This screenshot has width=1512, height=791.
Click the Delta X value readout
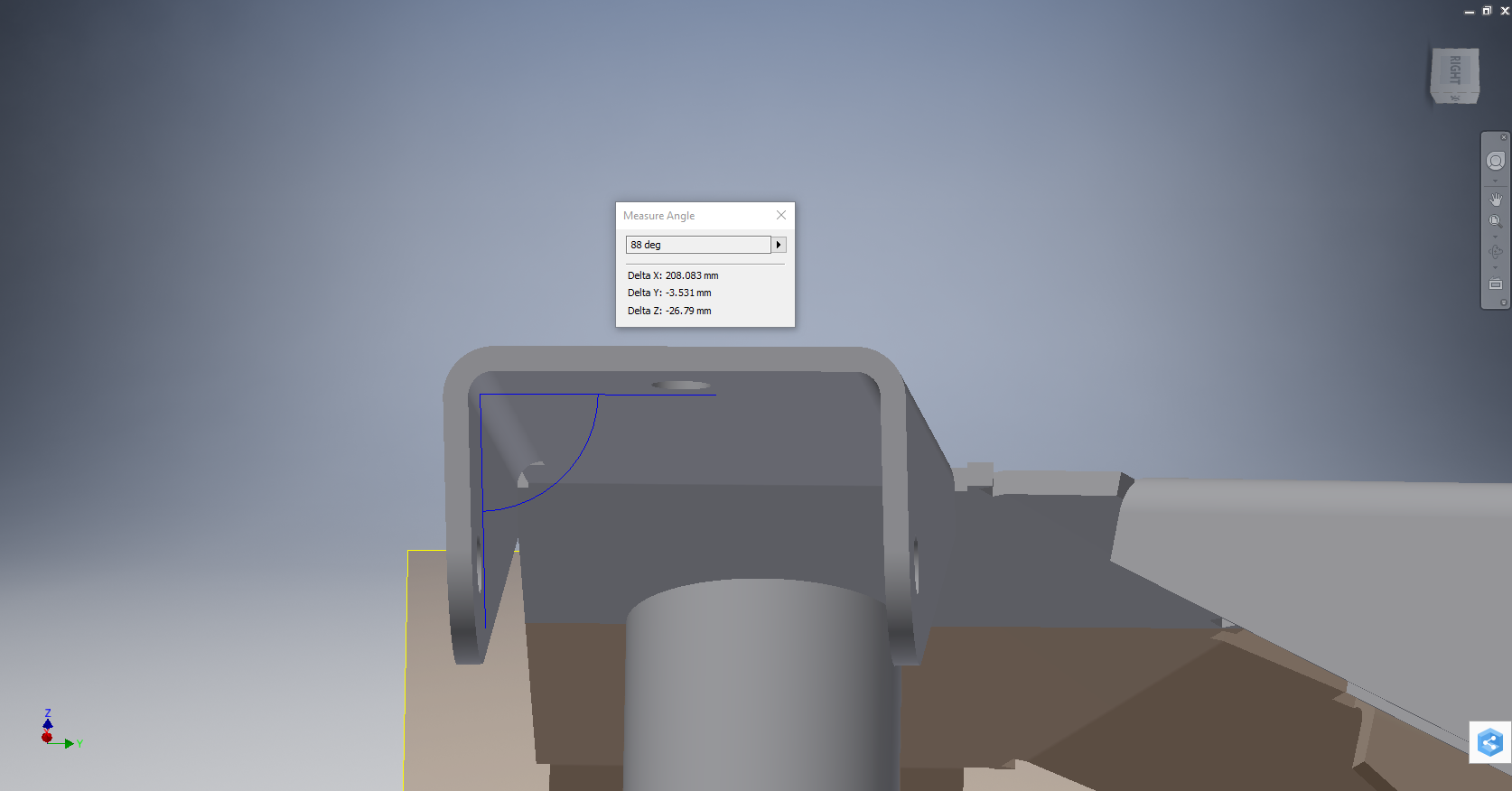point(673,275)
